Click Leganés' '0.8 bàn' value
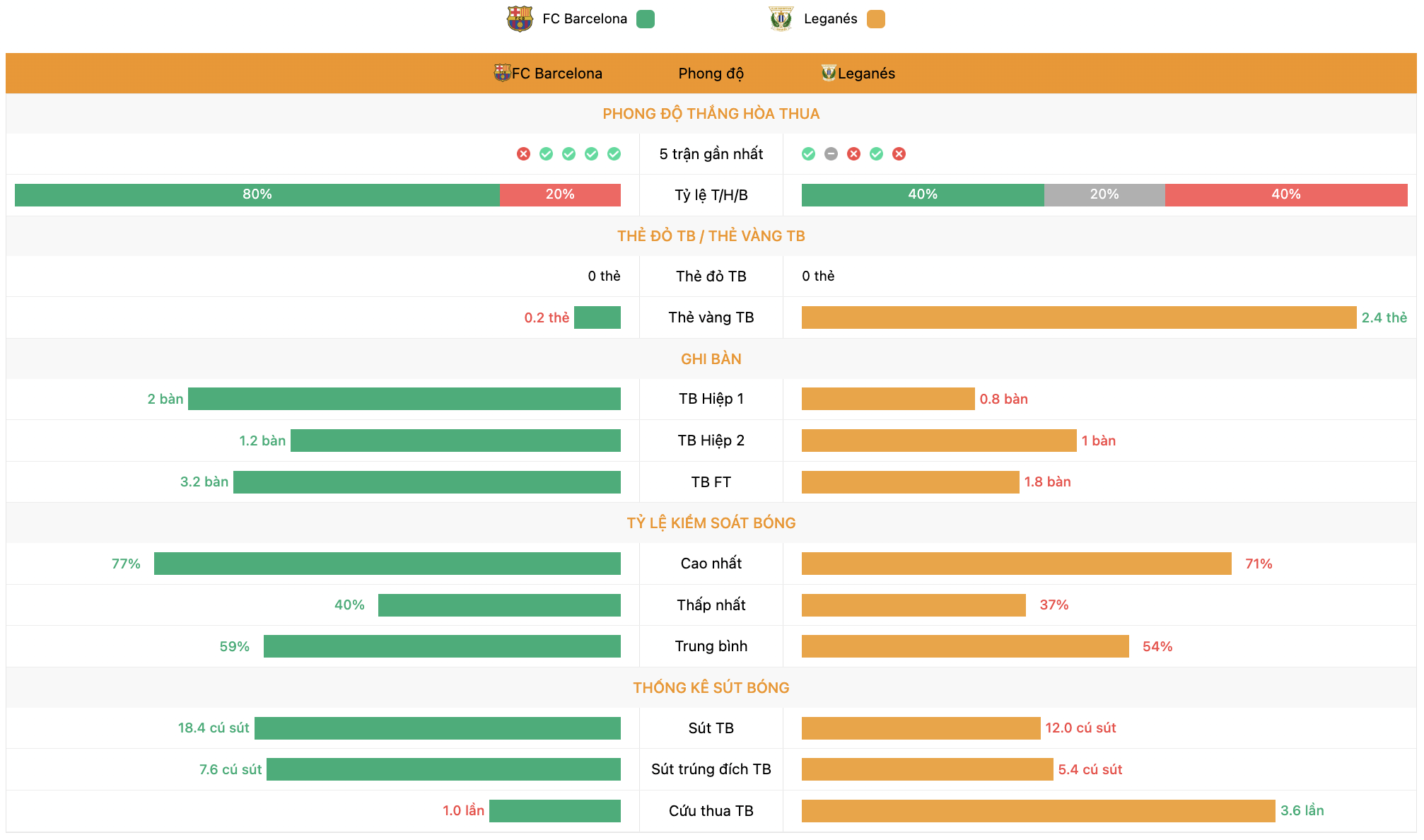 (1004, 399)
